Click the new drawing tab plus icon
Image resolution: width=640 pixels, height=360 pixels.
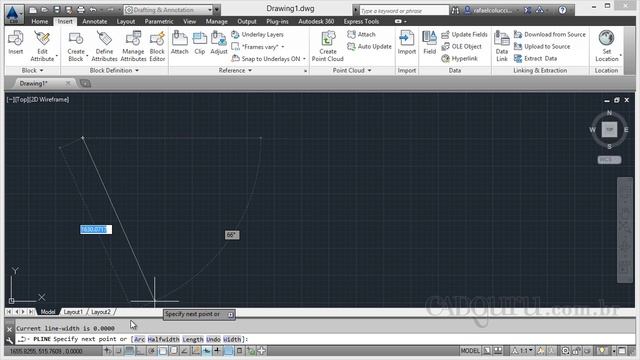point(85,83)
